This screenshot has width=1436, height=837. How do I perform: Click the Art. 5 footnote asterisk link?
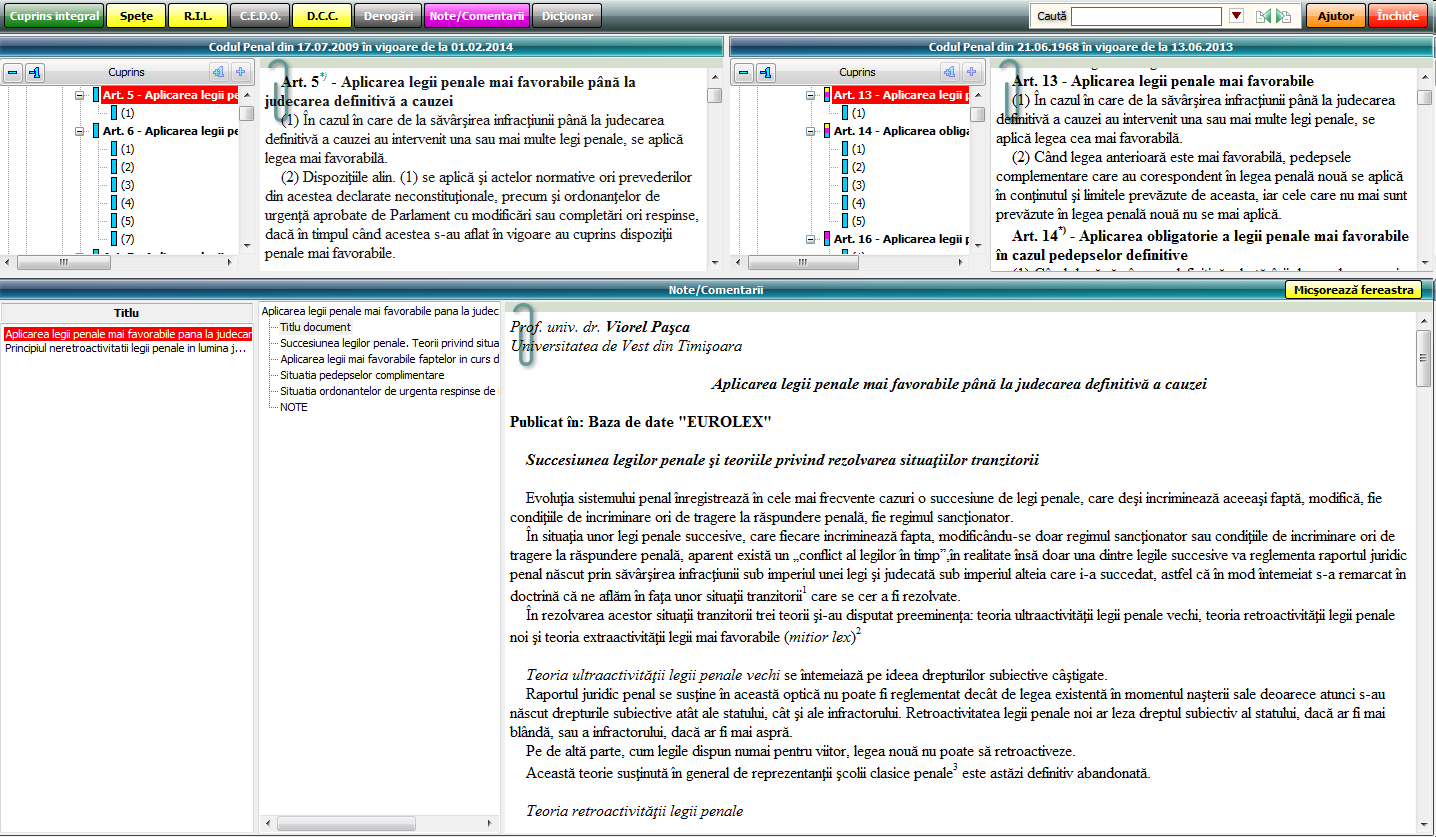[323, 77]
